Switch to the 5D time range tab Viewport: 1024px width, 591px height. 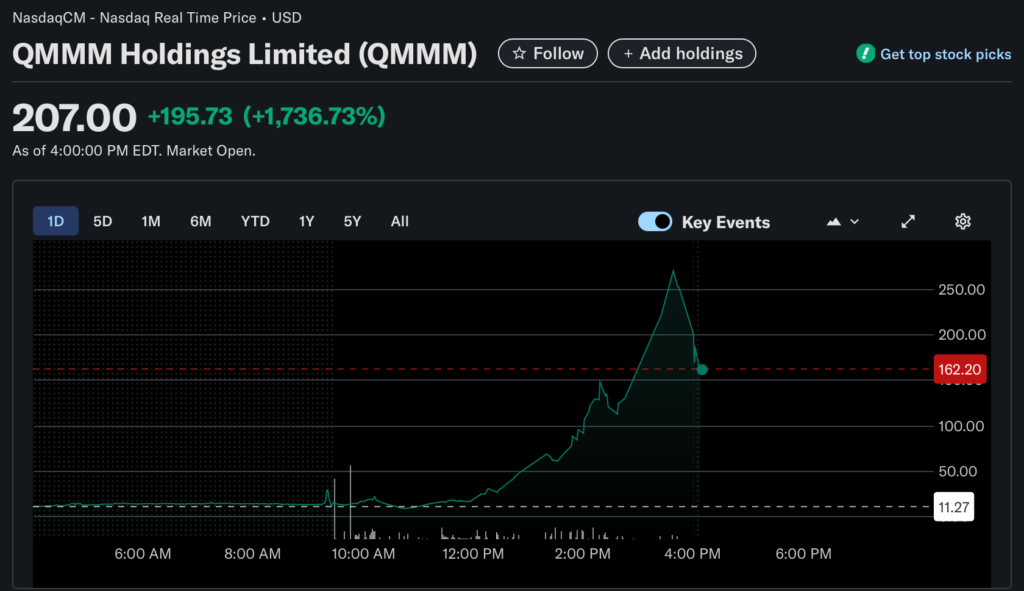102,221
